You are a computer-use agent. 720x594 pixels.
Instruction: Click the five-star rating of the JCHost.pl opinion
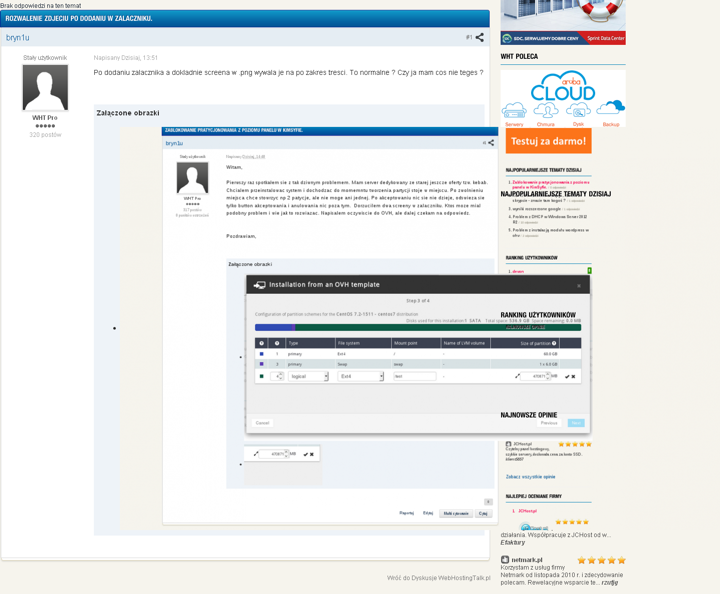574,444
